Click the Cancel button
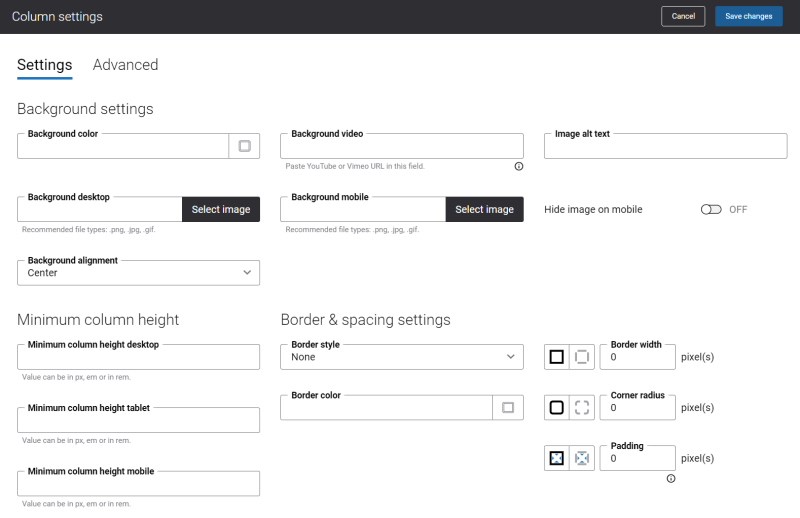Image resolution: width=800 pixels, height=518 pixels. [683, 16]
